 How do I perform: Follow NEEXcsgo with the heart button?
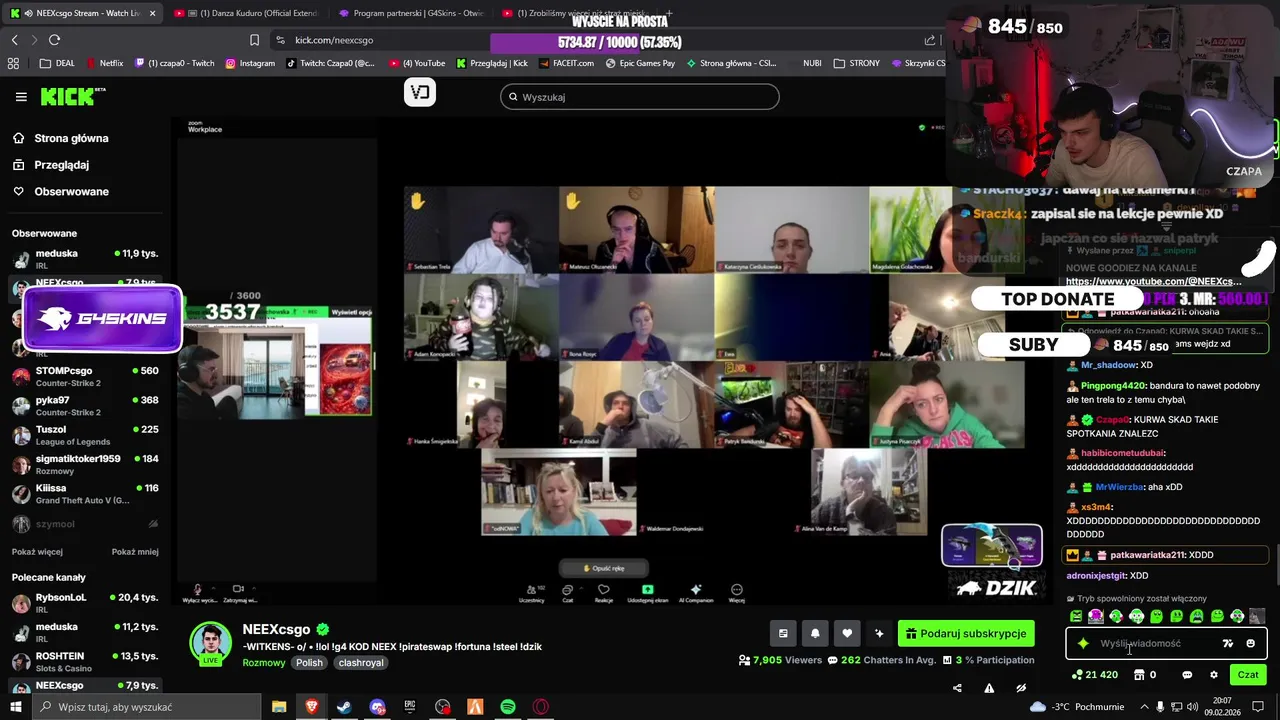tap(847, 633)
